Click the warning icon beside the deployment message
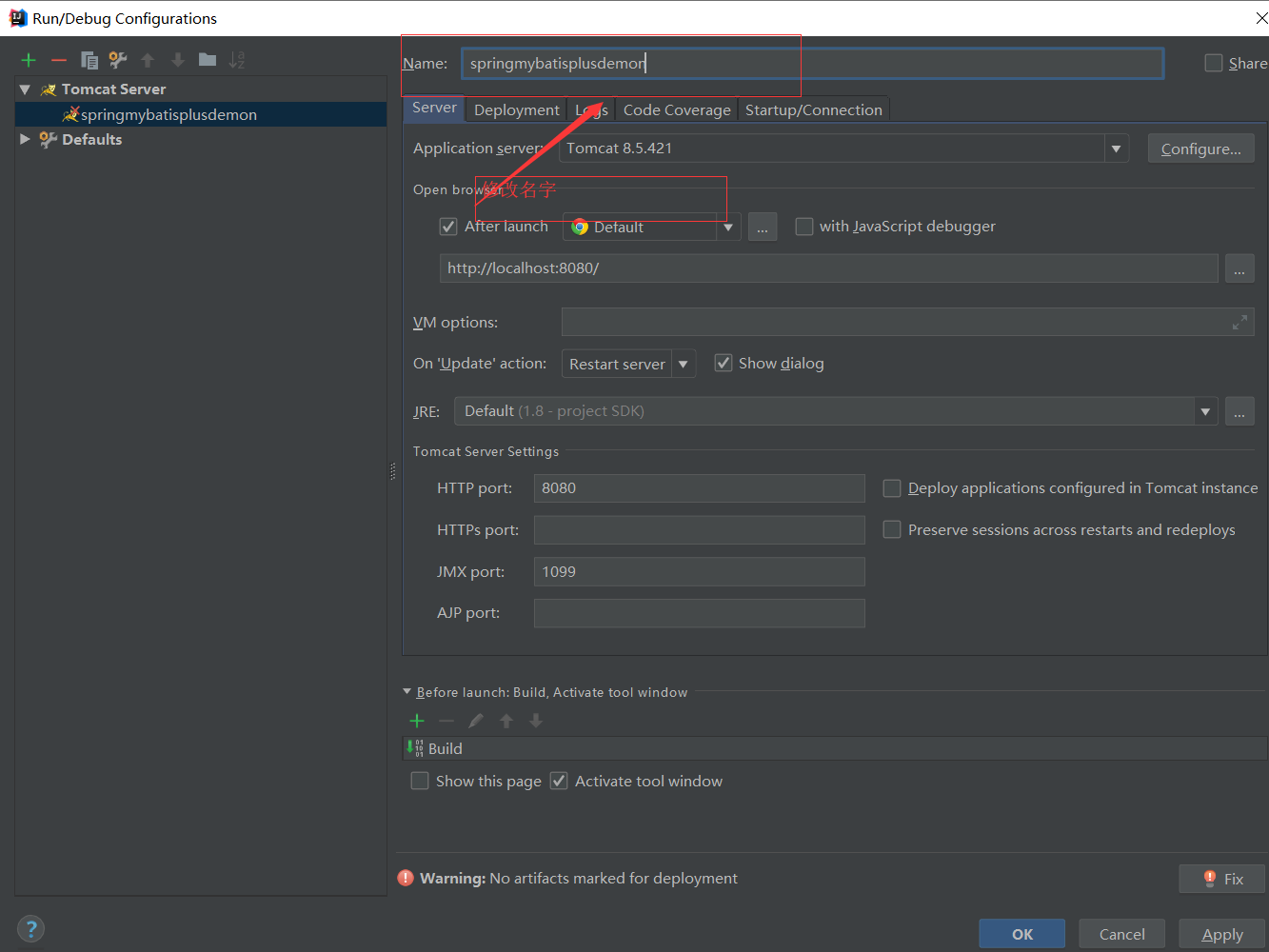The width and height of the screenshot is (1269, 952). [406, 878]
